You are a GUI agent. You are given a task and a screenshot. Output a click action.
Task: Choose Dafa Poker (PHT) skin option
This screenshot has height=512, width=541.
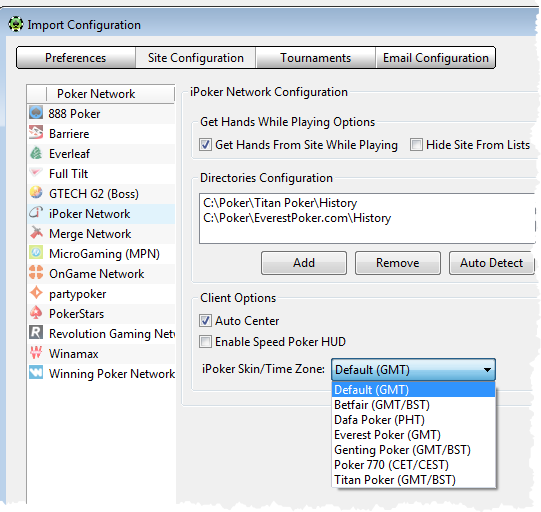point(413,420)
